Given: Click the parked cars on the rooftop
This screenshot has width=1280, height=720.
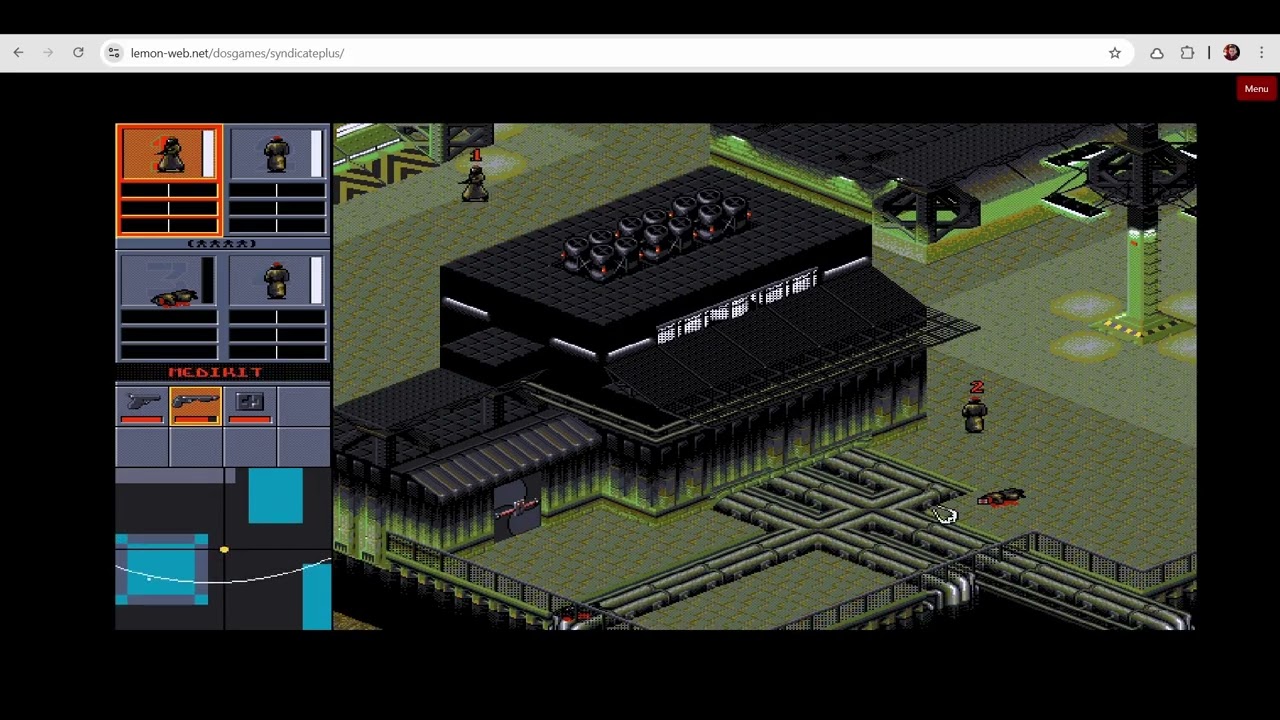Looking at the screenshot, I should (x=655, y=233).
